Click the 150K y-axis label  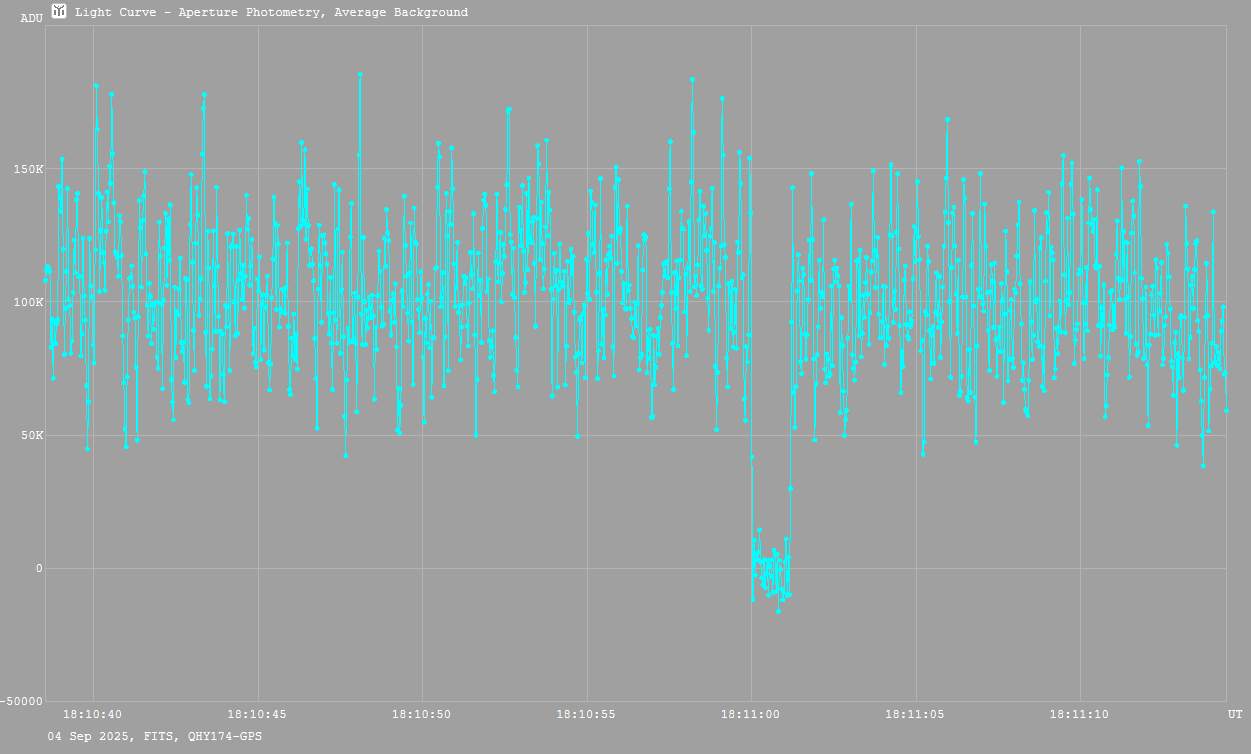tap(27, 169)
